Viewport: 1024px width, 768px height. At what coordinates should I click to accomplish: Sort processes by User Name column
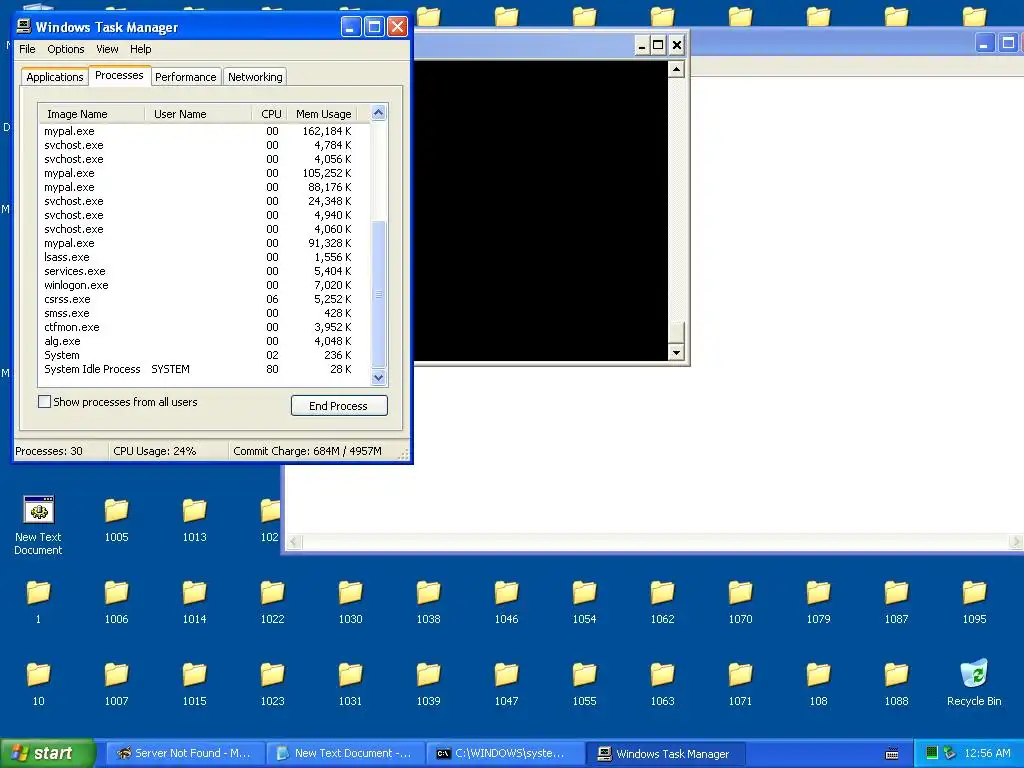point(199,114)
